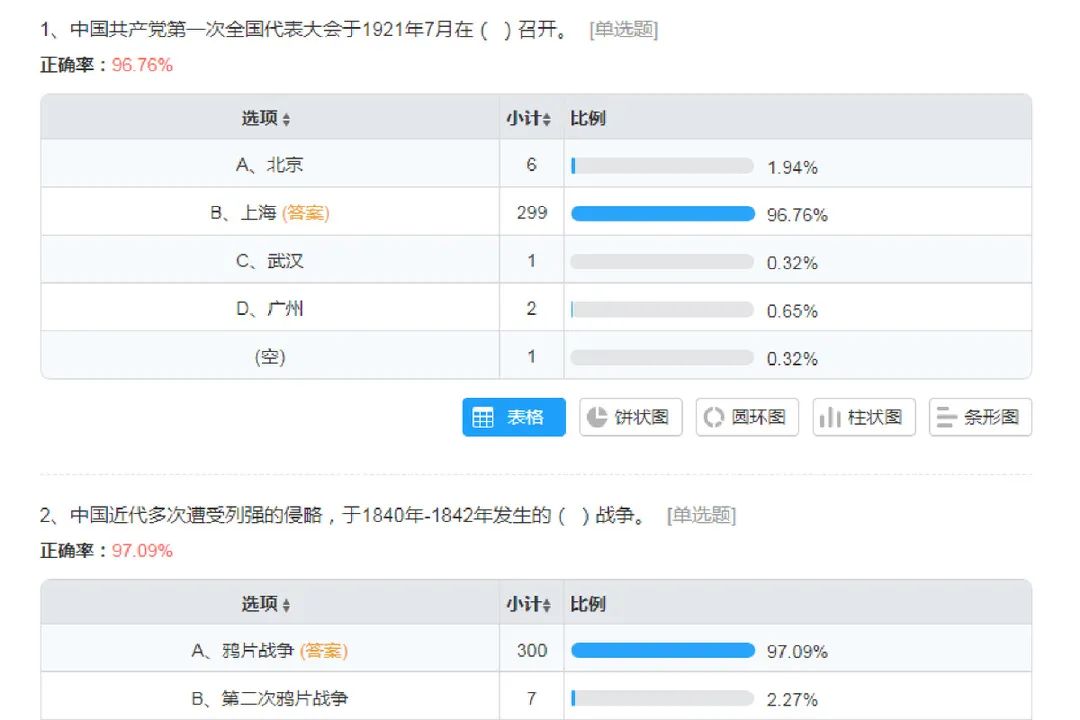The height and width of the screenshot is (720, 1080).
Task: Click the table grid icon on 表格 button
Action: (x=483, y=418)
